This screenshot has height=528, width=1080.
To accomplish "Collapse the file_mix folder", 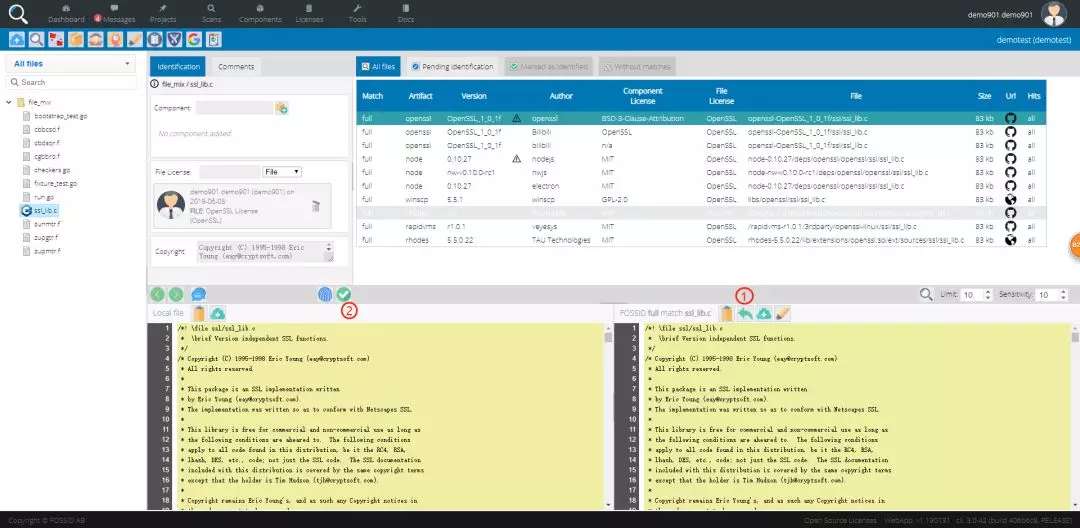I will click(x=10, y=102).
